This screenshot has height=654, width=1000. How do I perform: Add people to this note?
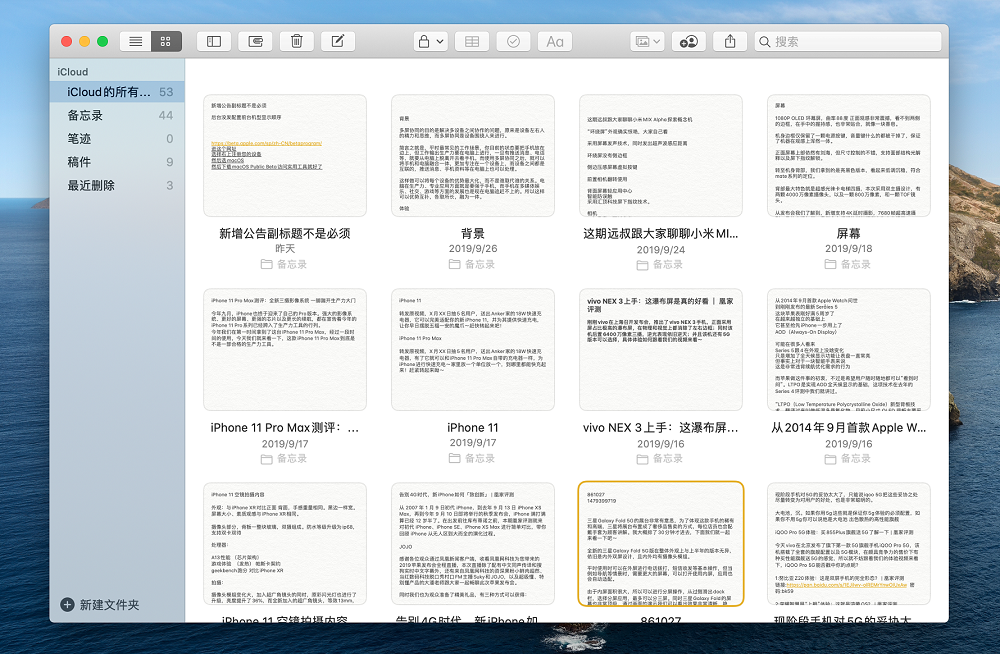[x=688, y=41]
